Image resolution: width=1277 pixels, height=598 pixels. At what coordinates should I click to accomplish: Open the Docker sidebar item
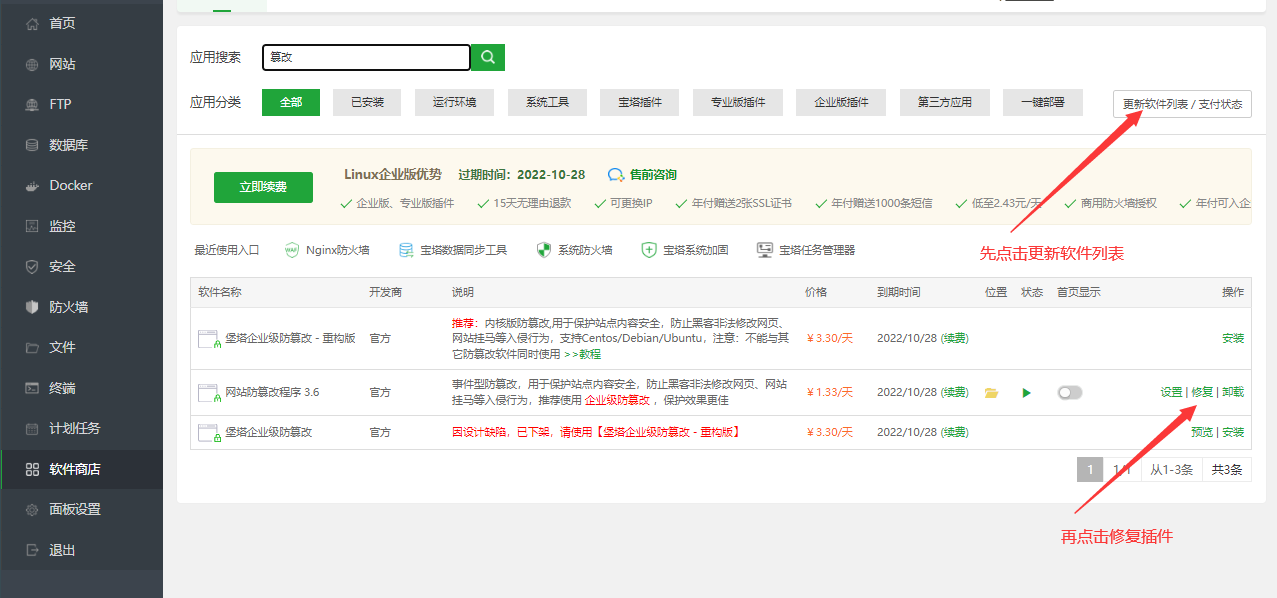[x=81, y=185]
